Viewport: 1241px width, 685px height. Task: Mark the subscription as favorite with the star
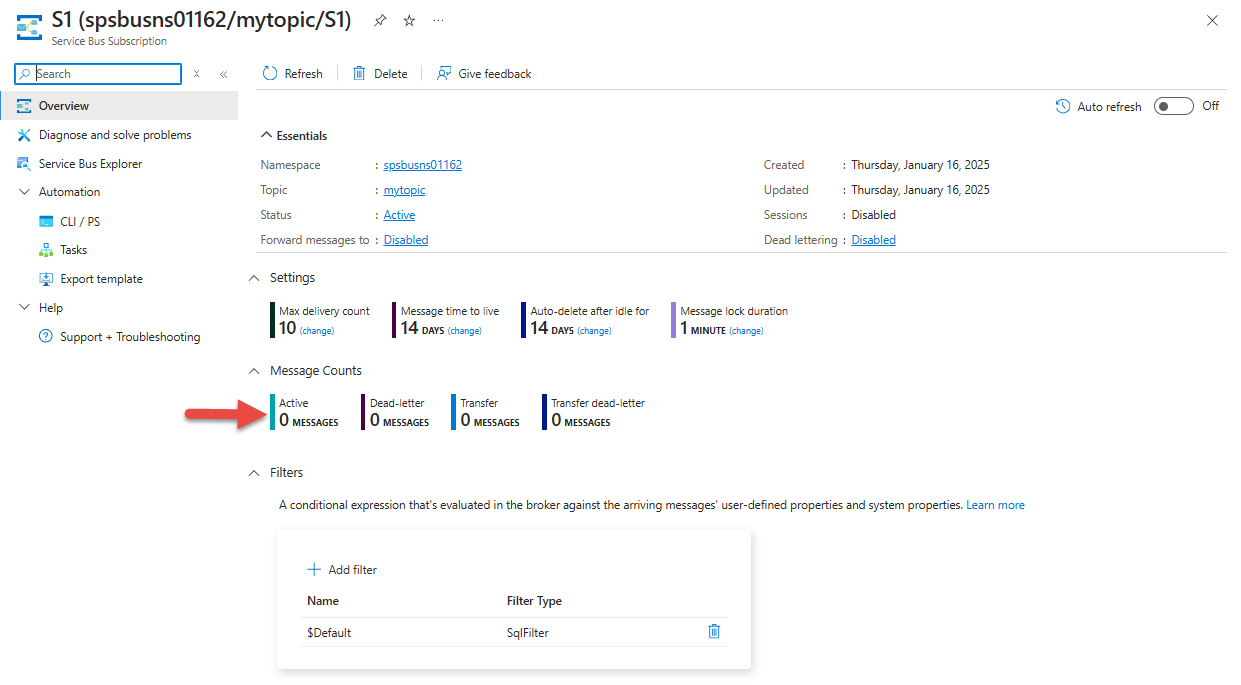[x=409, y=21]
